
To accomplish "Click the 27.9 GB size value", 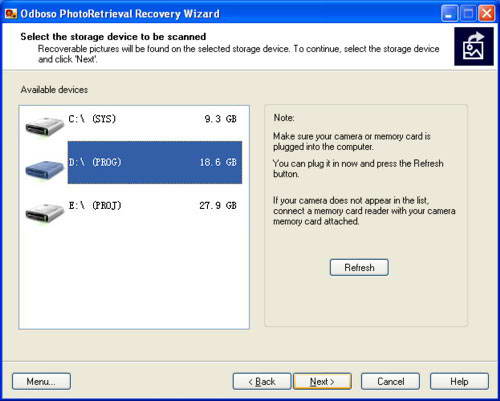I will (218, 206).
